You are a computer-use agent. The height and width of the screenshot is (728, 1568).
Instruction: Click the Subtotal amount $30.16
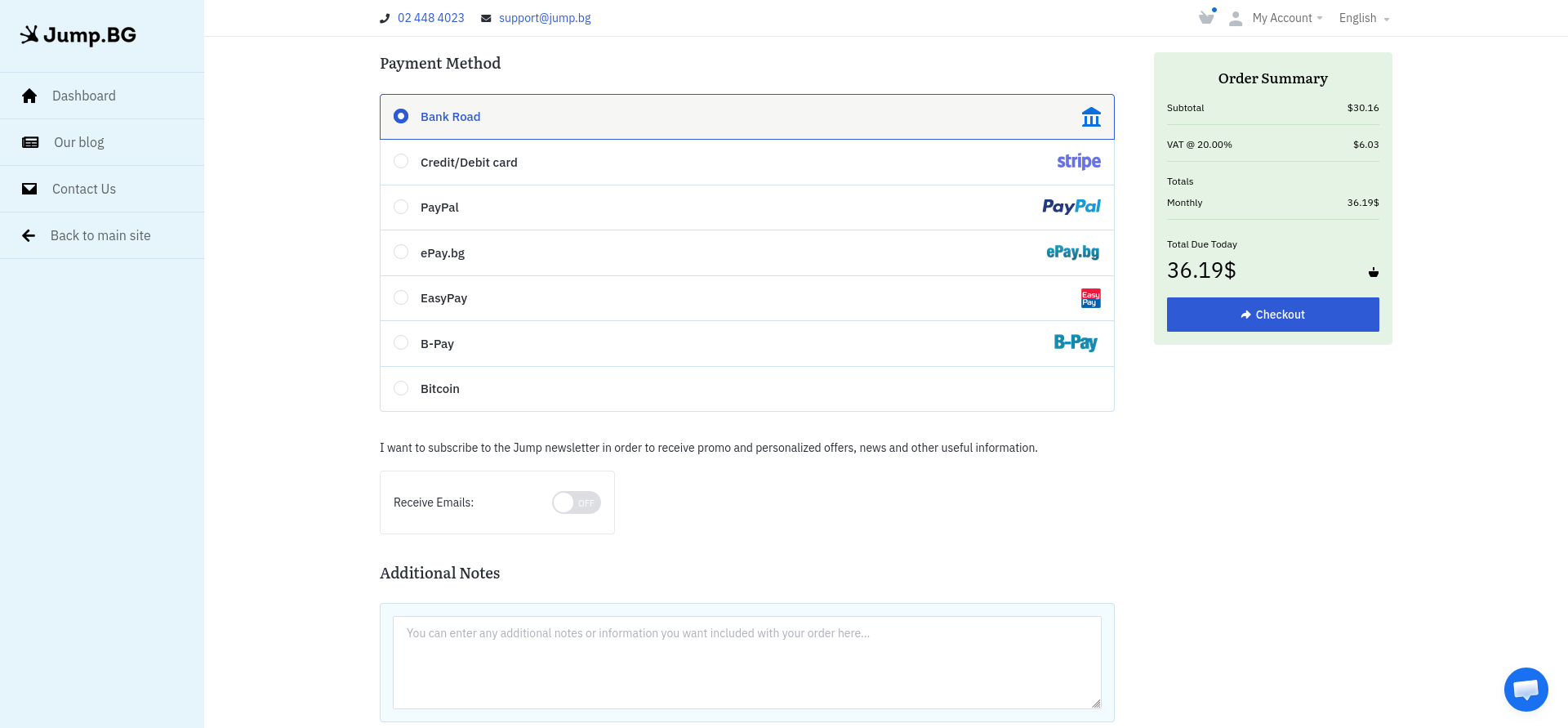tap(1363, 108)
